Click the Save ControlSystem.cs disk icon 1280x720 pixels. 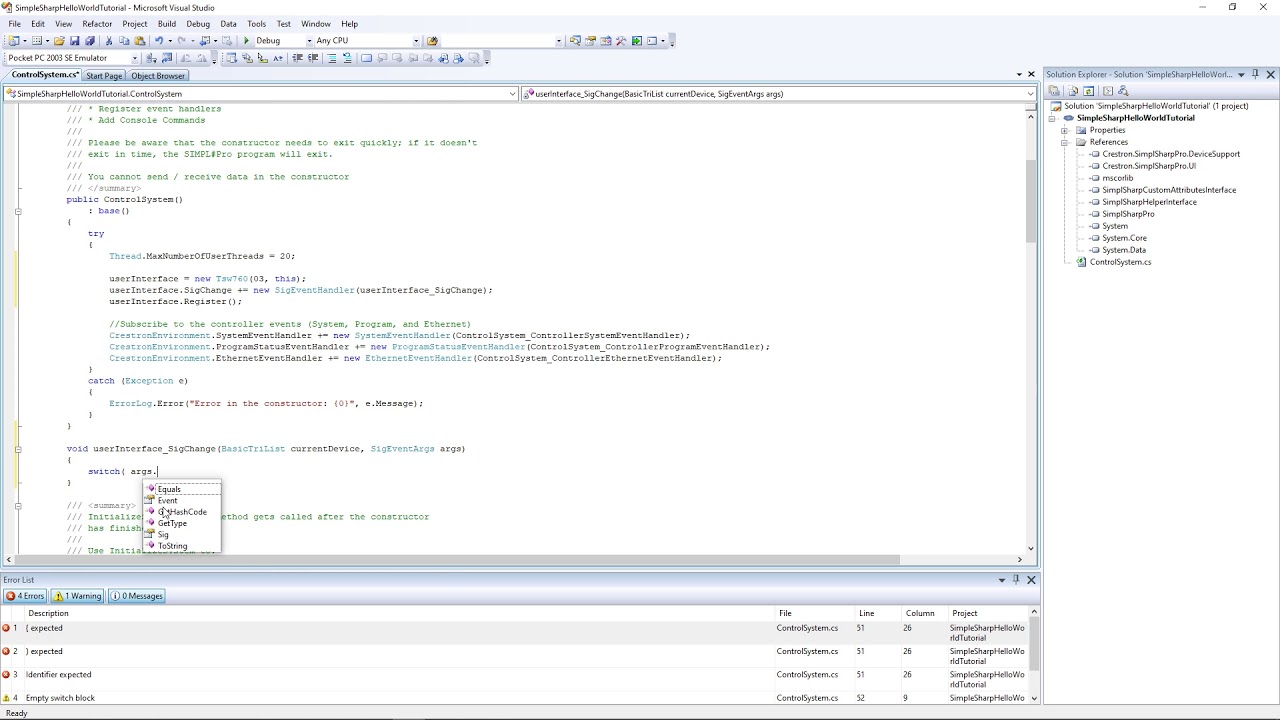[x=74, y=41]
